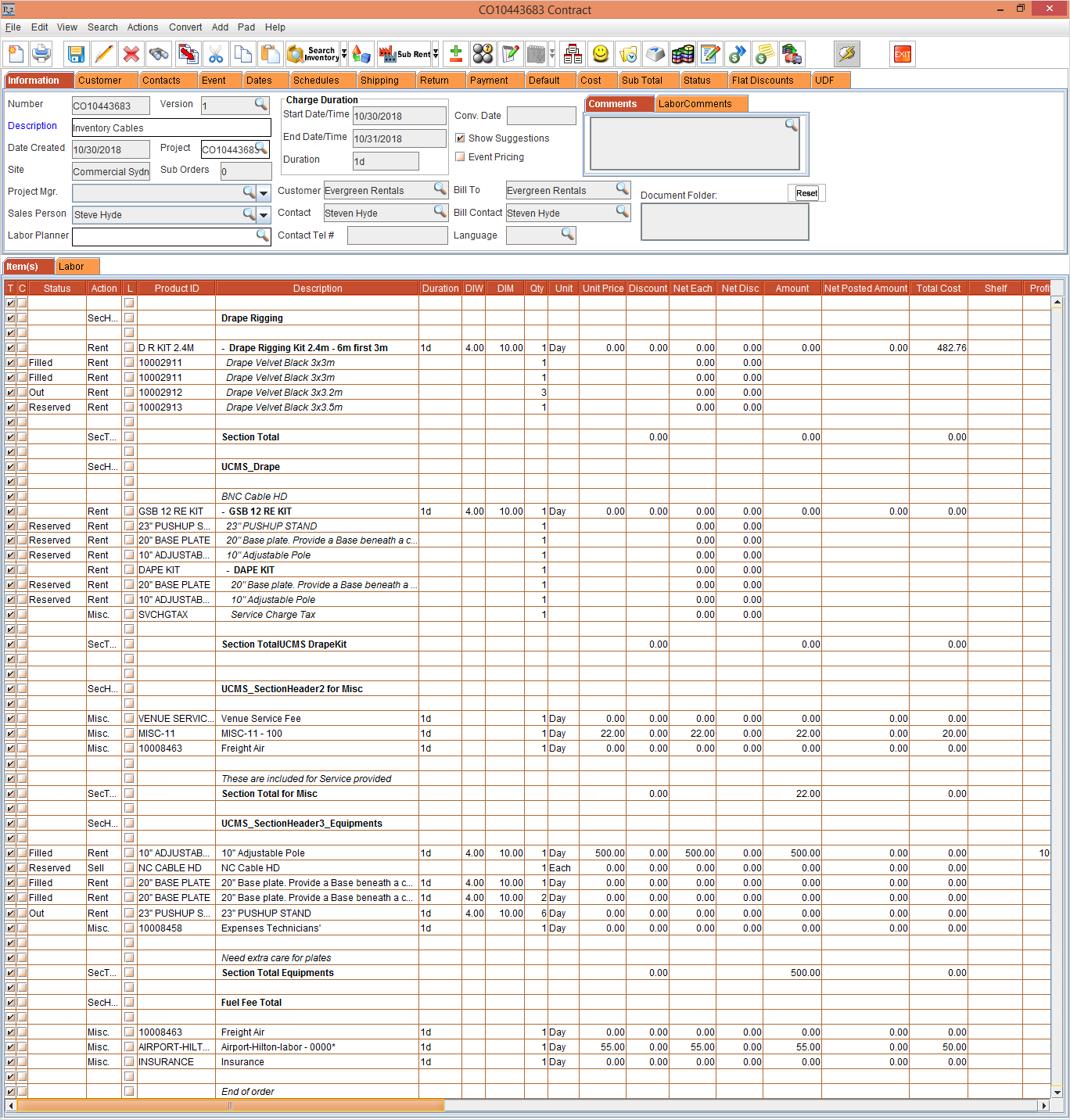
Task: Exit the contract window via EXIT icon
Action: click(x=902, y=54)
